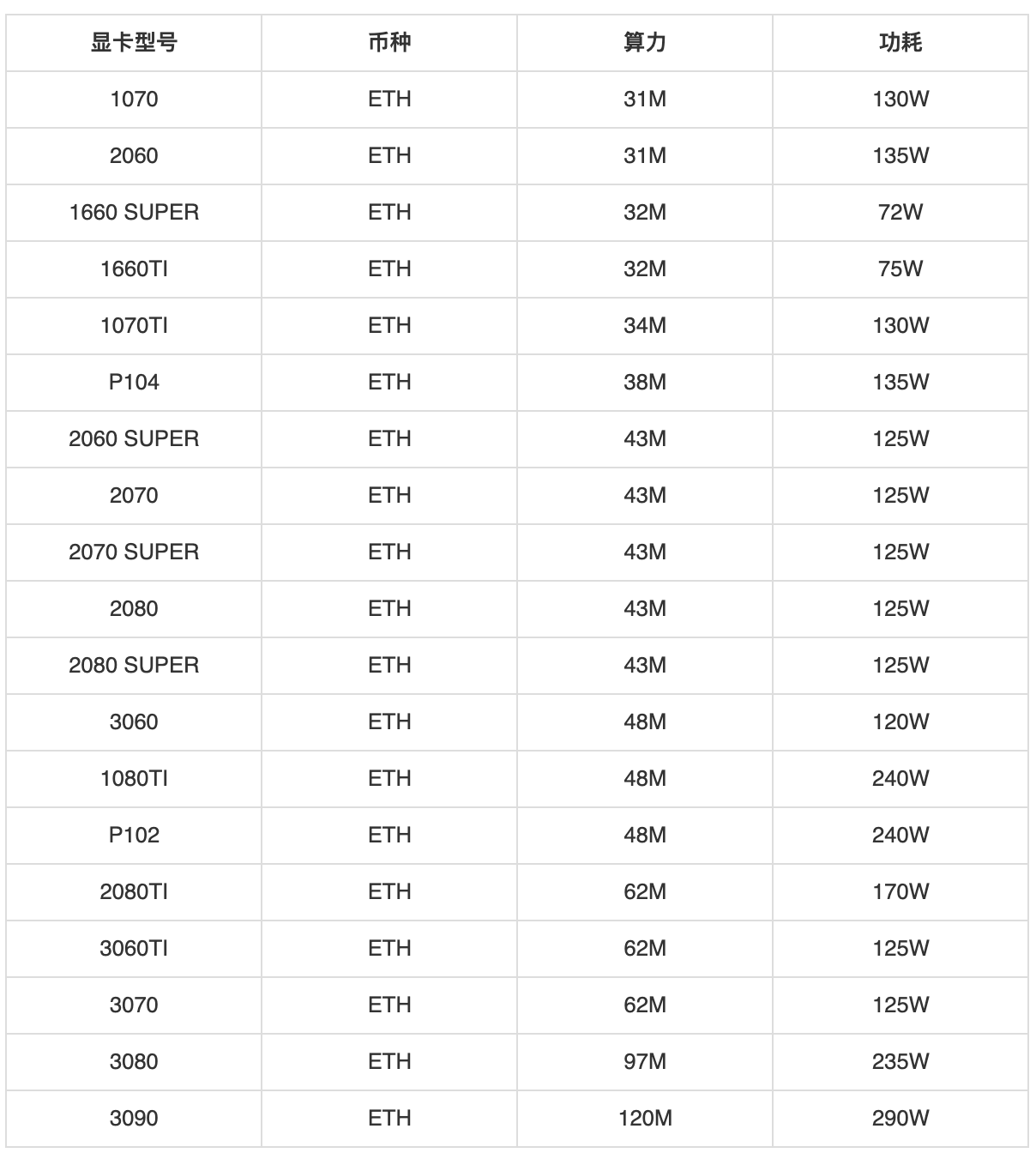Select the P102 model cell
The width and height of the screenshot is (1036, 1153).
(134, 835)
